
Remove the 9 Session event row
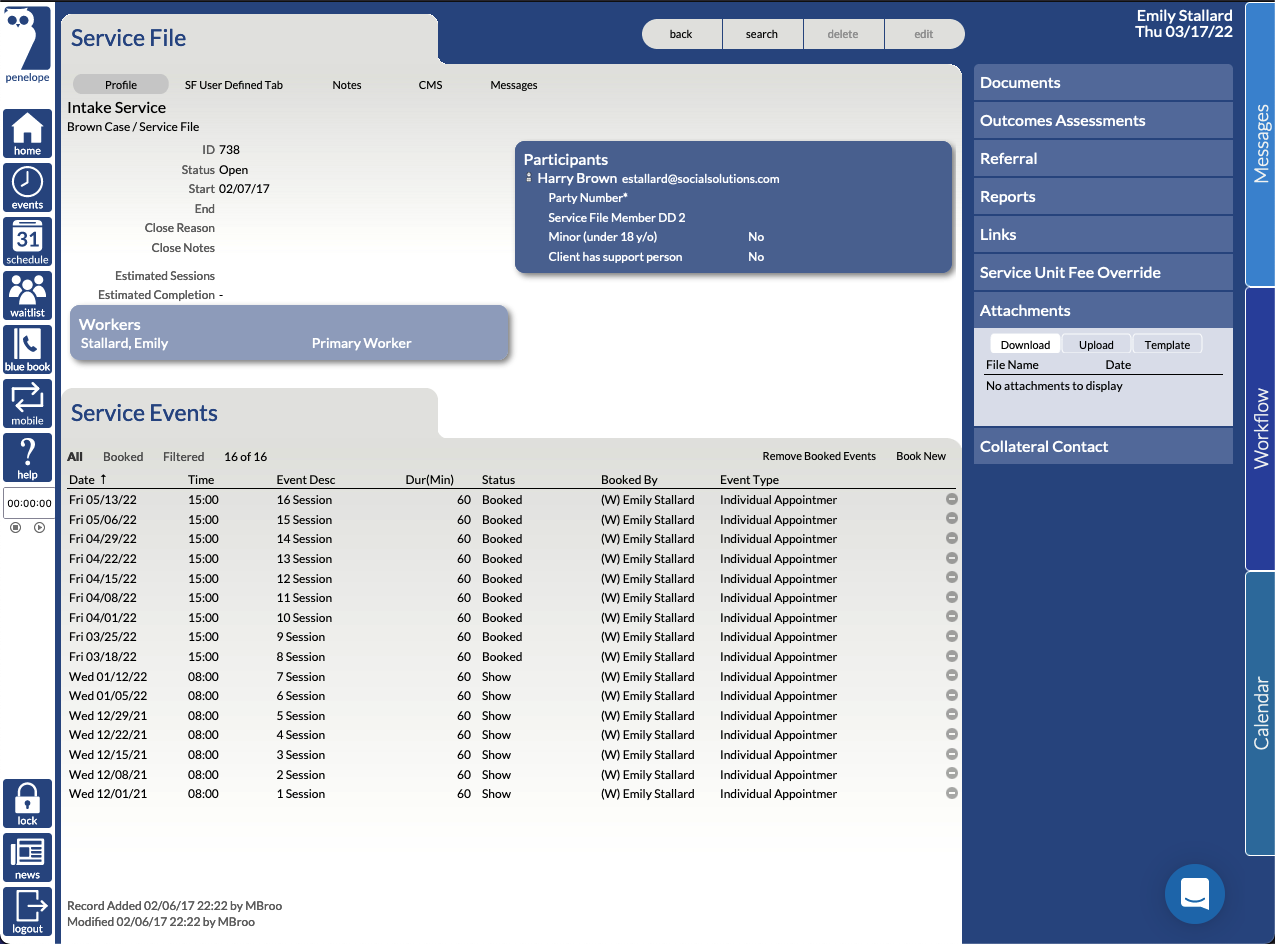[x=952, y=636]
